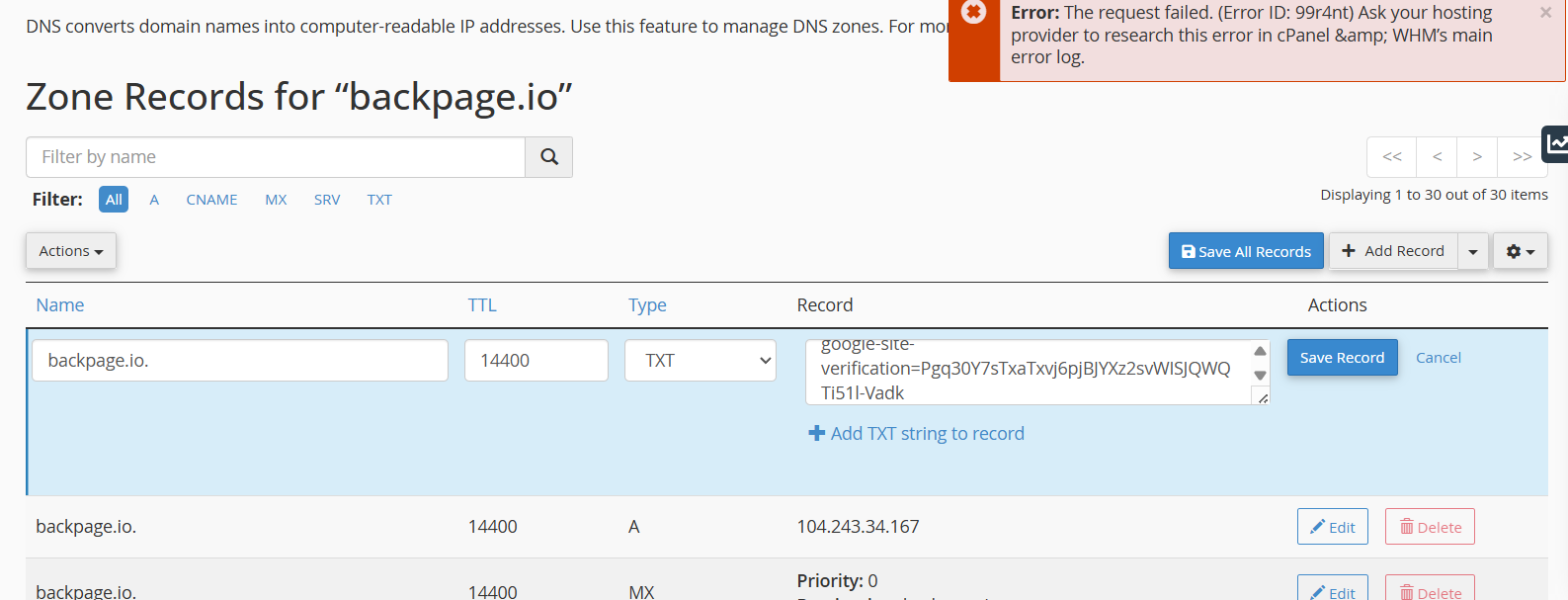Click the textarea resize handle icon
The width and height of the screenshot is (1568, 600).
[x=1262, y=397]
